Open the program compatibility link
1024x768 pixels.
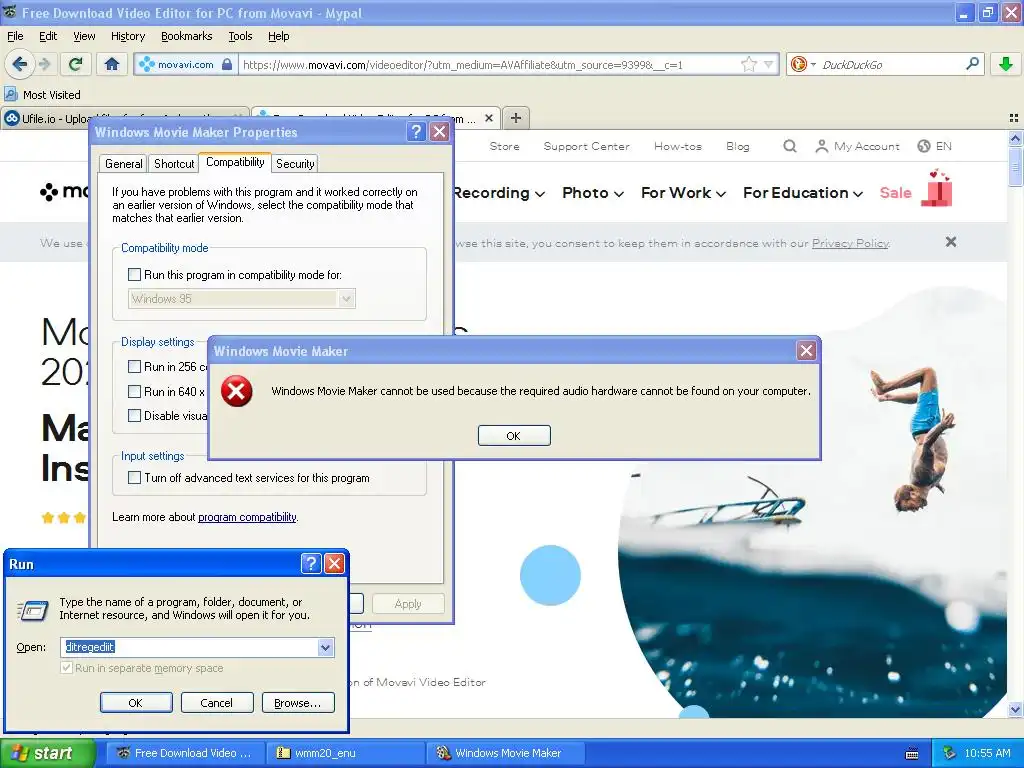[247, 517]
